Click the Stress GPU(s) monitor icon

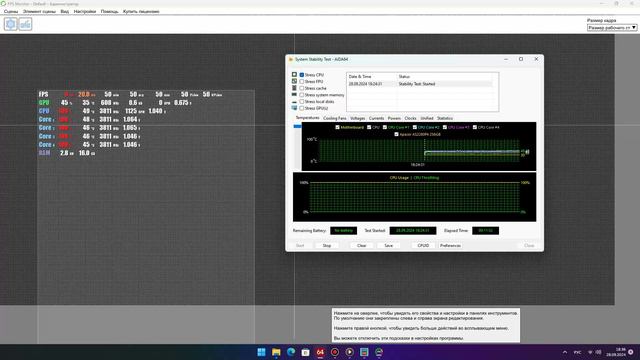click(294, 108)
